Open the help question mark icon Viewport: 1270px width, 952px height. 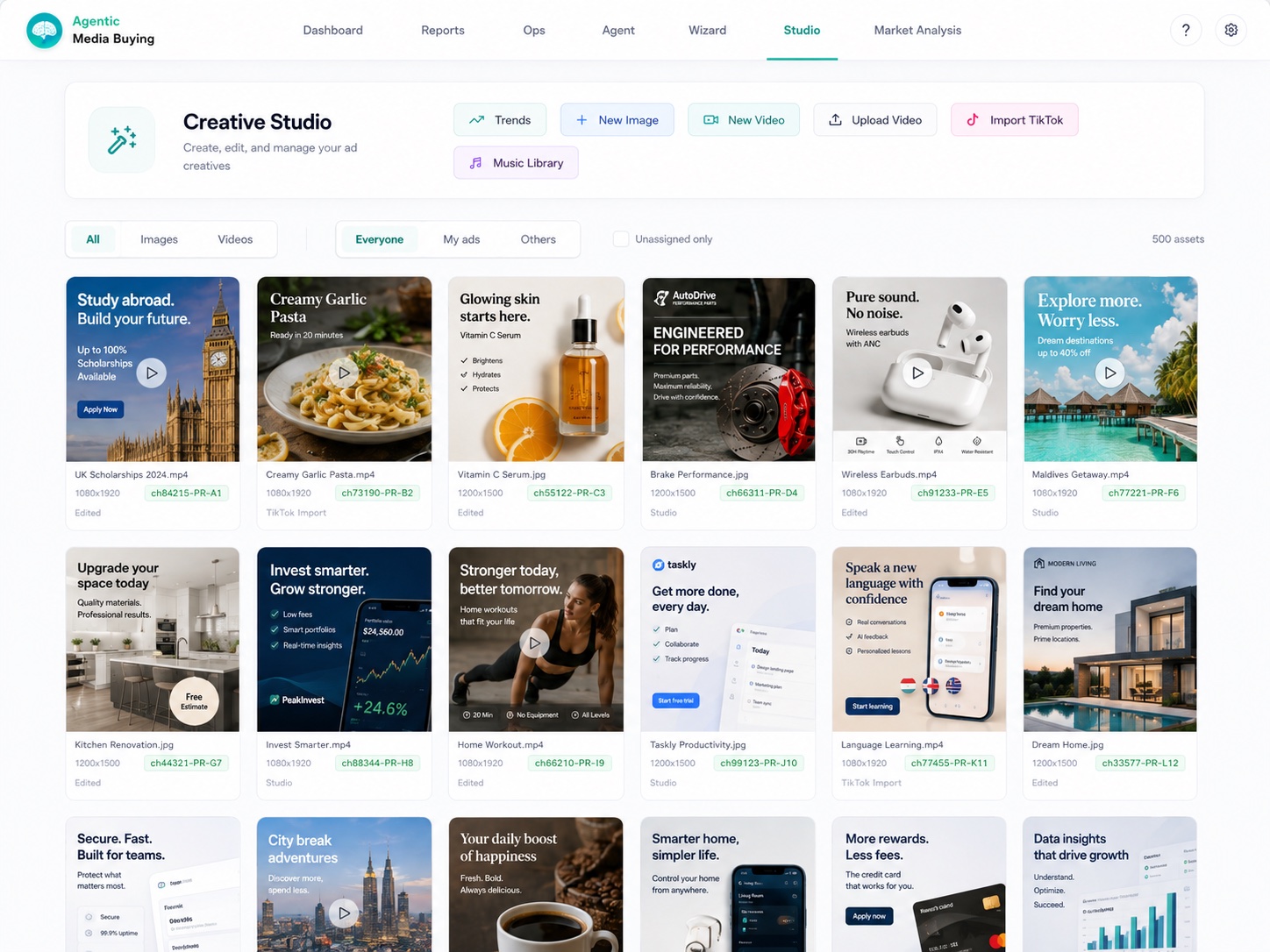coord(1186,30)
